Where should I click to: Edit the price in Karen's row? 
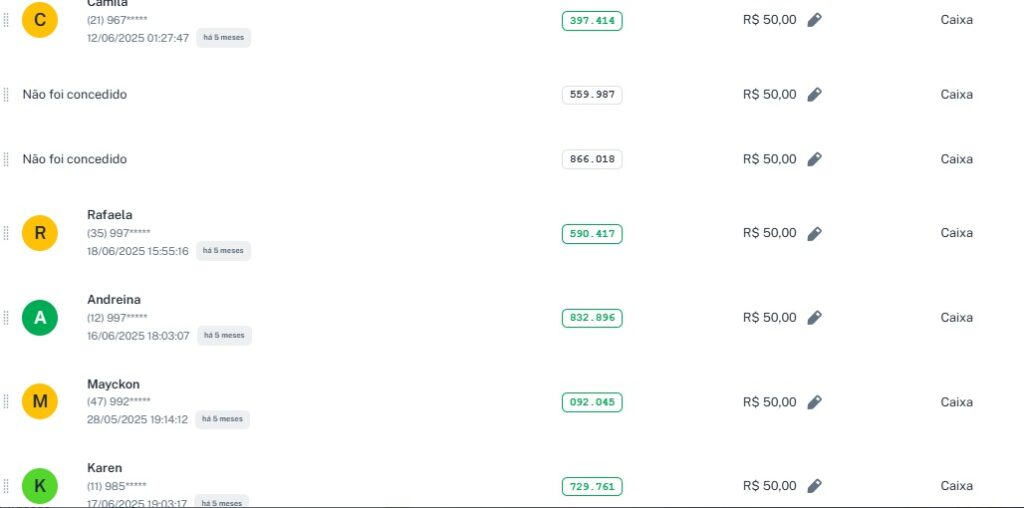(814, 486)
